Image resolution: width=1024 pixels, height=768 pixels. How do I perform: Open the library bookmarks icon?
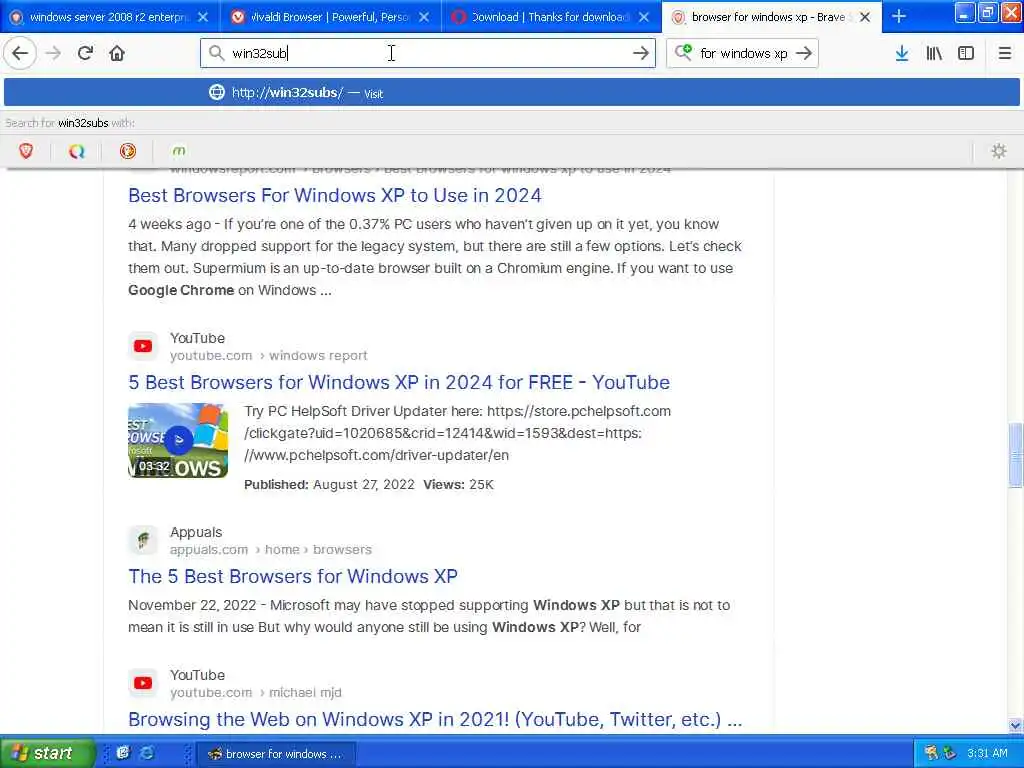click(x=934, y=54)
